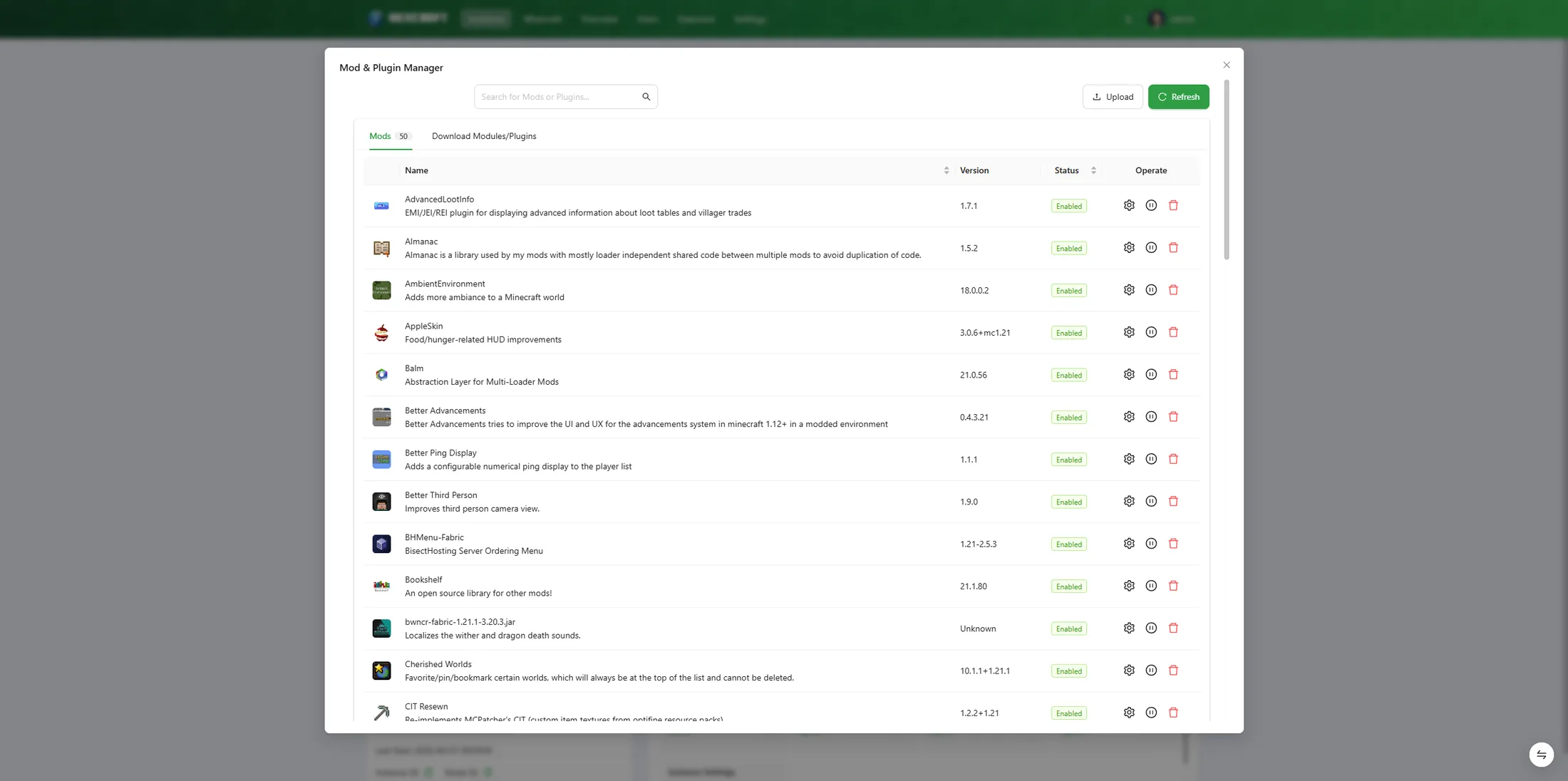Click the CIT Resewn pickaxe thumbnail
Image resolution: width=1568 pixels, height=781 pixels.
(x=381, y=713)
